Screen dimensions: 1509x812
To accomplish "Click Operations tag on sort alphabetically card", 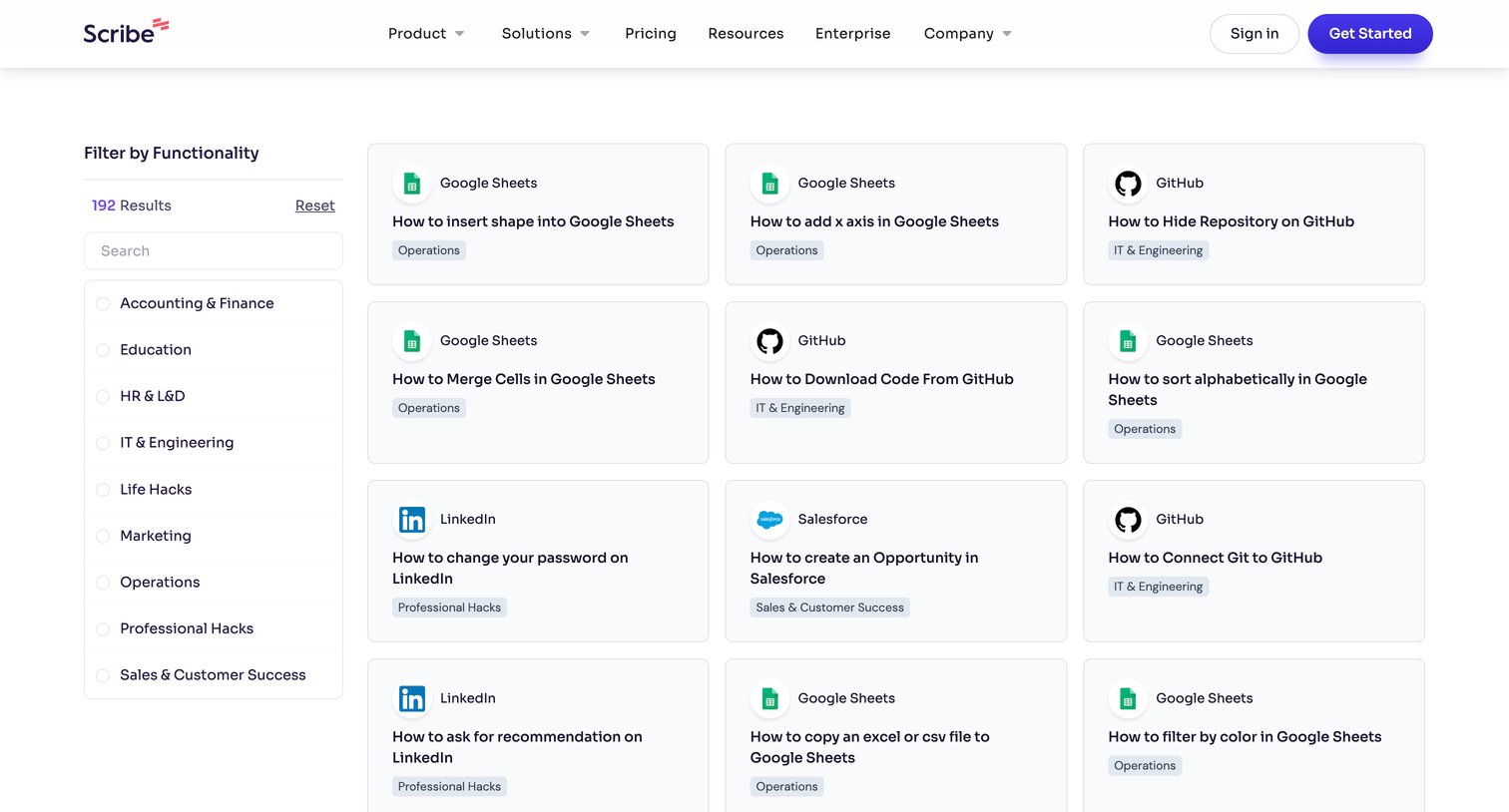I will (x=1145, y=429).
